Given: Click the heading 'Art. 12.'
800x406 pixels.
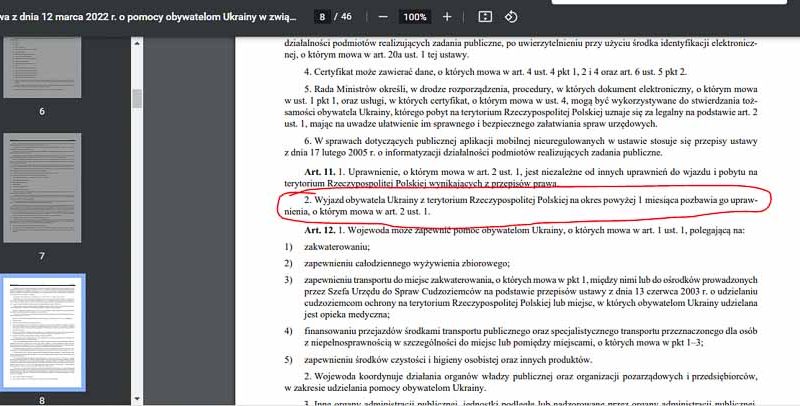Looking at the screenshot, I should [320, 230].
